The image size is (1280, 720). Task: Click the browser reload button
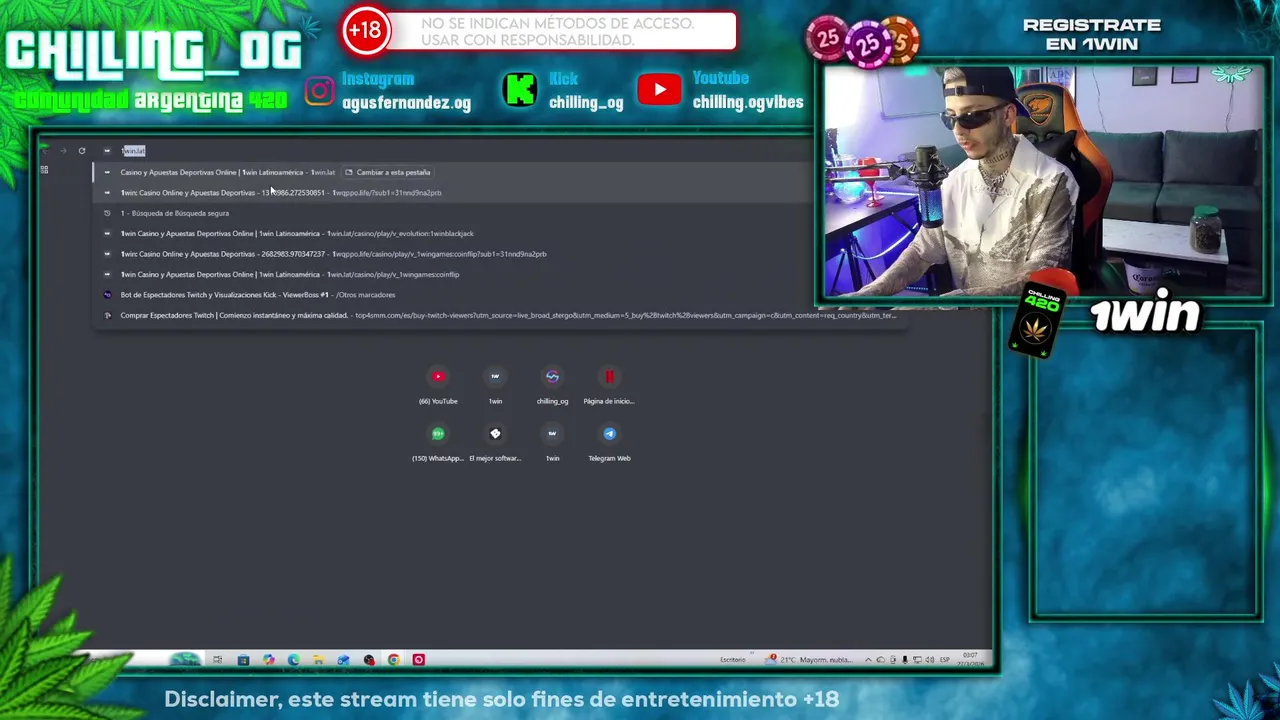(x=82, y=151)
